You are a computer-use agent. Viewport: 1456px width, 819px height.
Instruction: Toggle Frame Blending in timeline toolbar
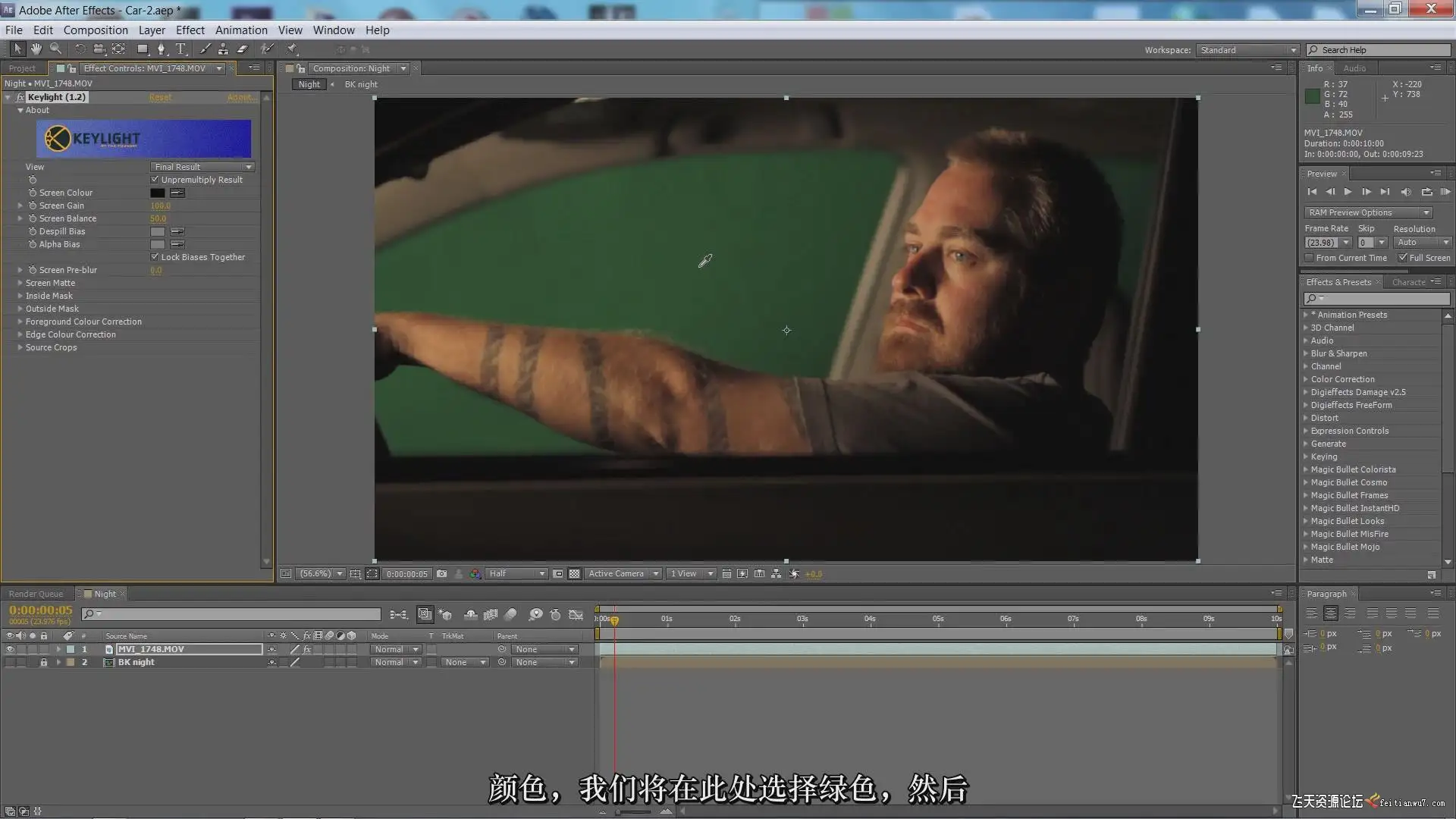491,614
